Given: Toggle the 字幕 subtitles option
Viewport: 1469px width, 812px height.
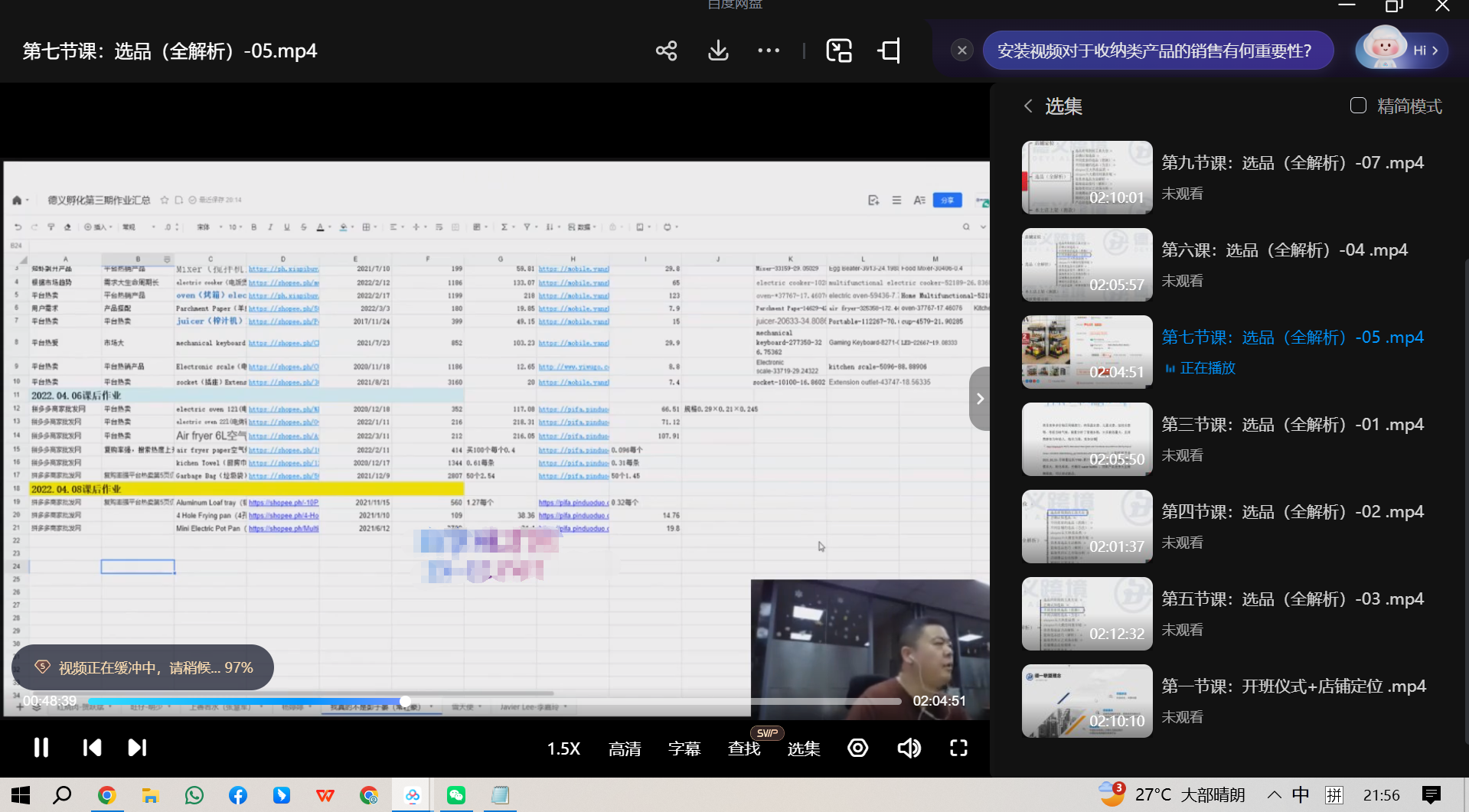Looking at the screenshot, I should [x=684, y=748].
